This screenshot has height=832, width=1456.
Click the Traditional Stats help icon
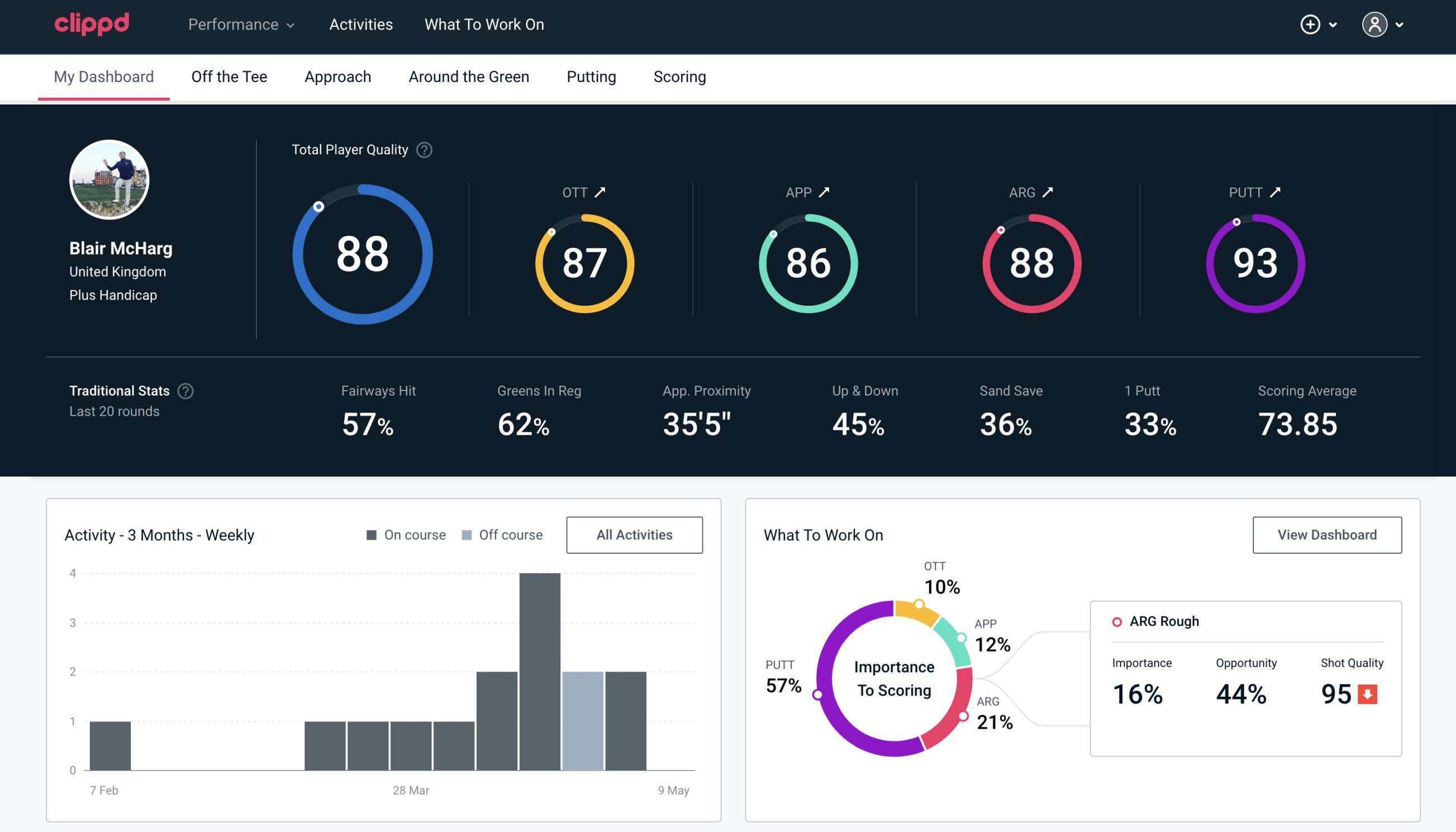185,391
